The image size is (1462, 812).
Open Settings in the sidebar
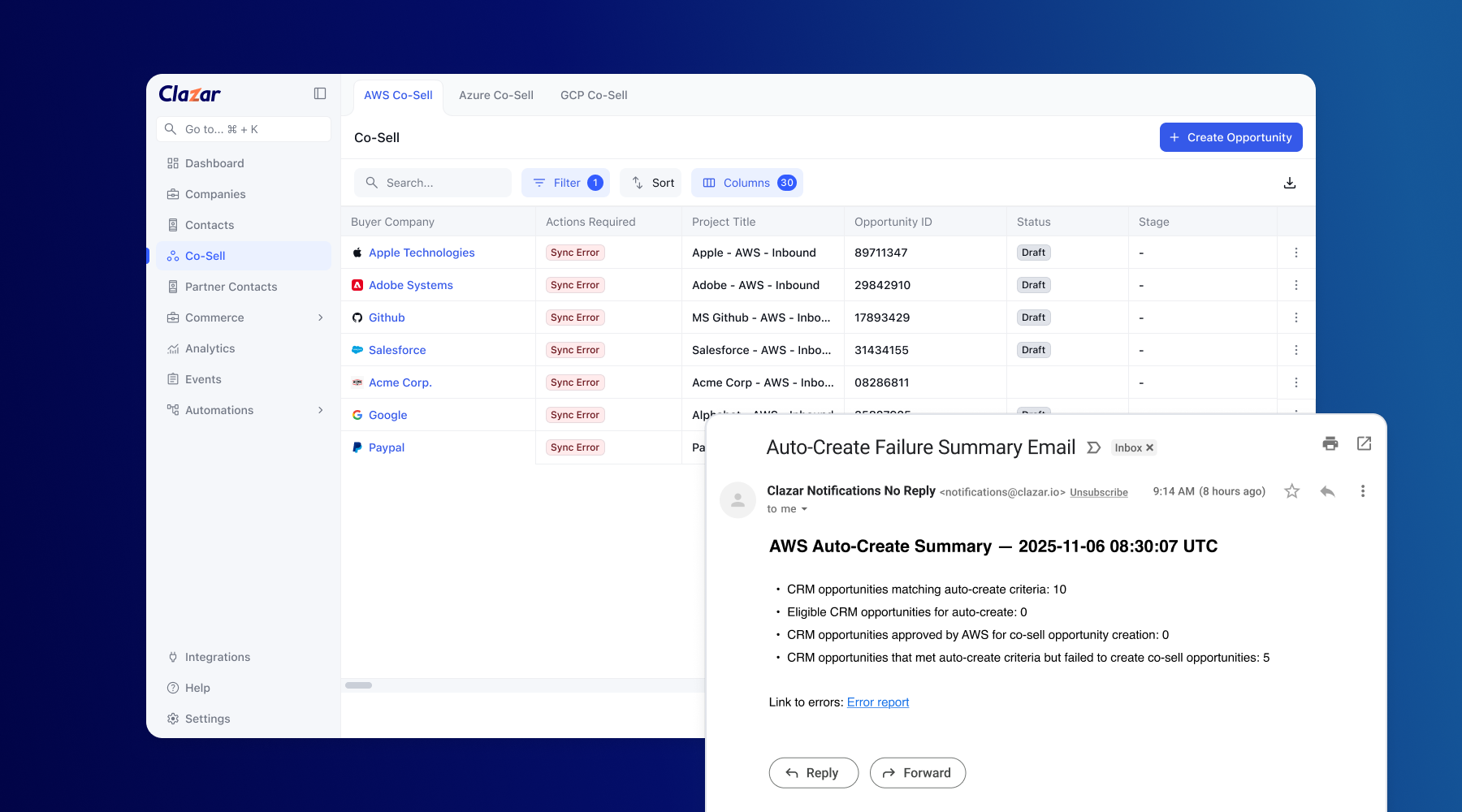coord(244,719)
